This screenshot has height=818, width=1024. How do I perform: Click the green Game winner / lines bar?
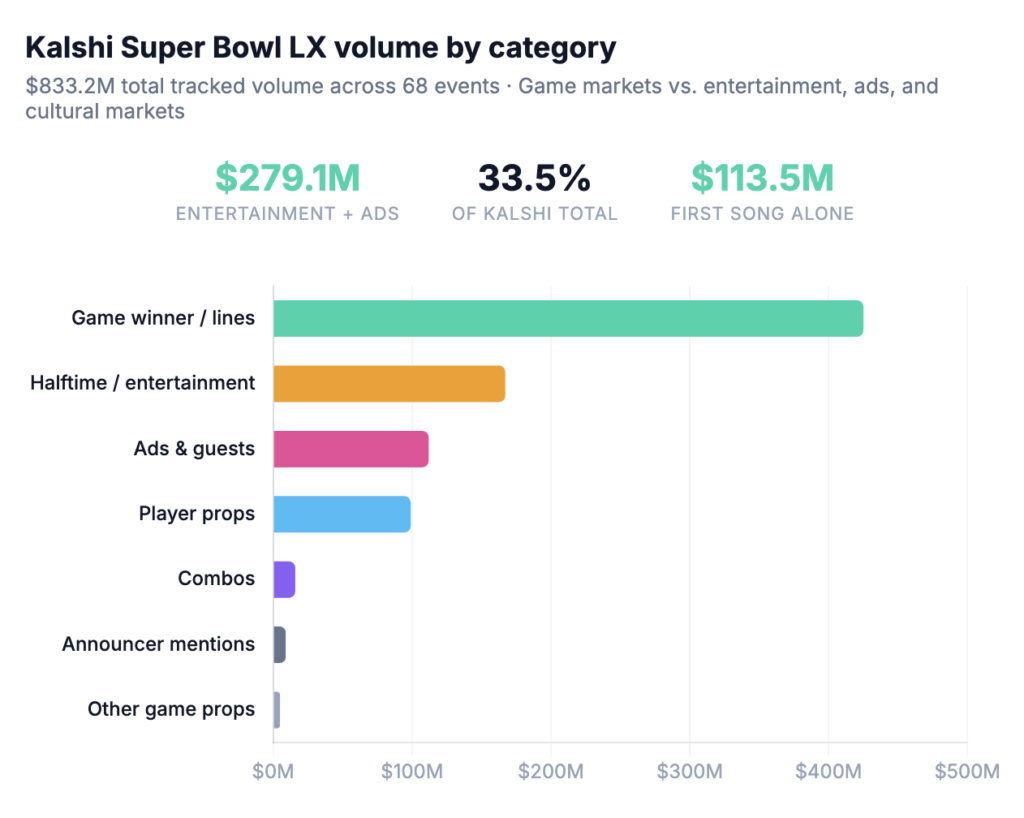(567, 319)
